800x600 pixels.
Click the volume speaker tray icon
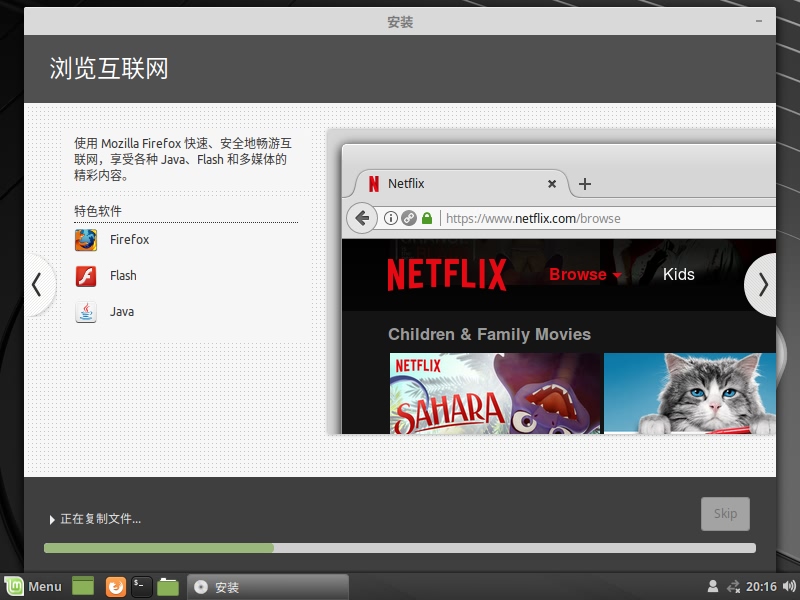tap(789, 587)
